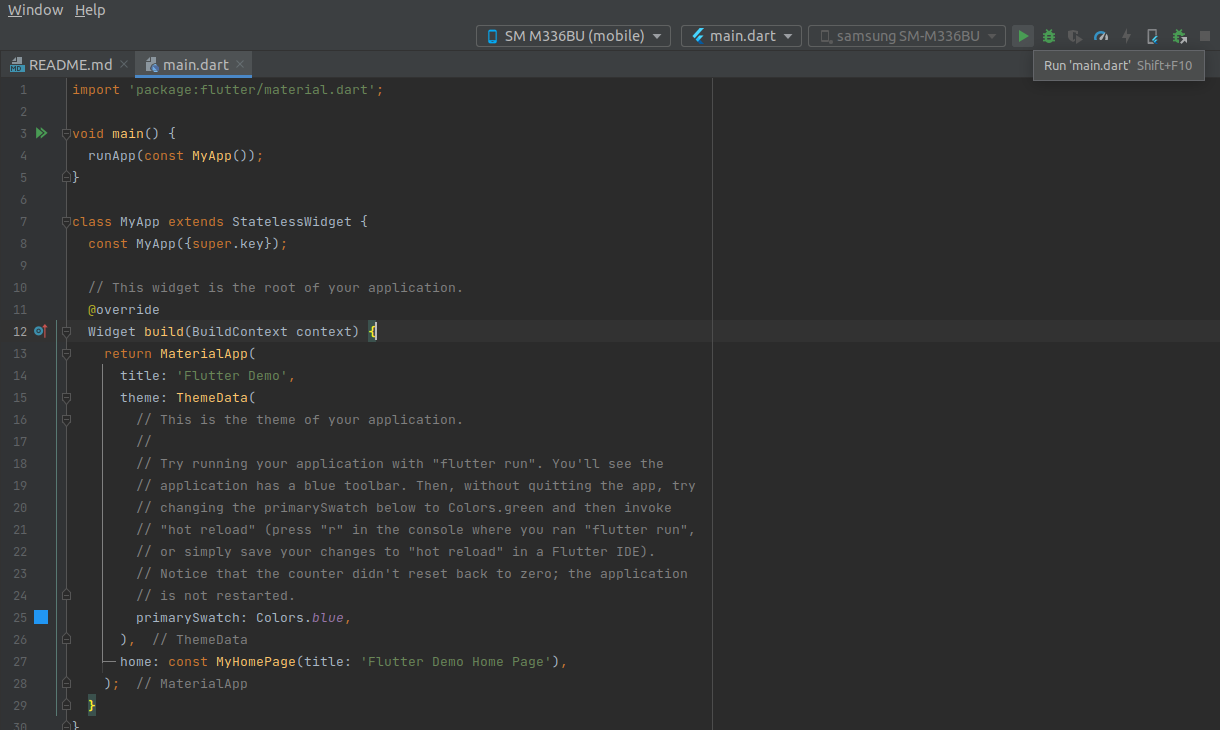Switch to the README.md tab
1220x730 pixels.
pyautogui.click(x=70, y=65)
